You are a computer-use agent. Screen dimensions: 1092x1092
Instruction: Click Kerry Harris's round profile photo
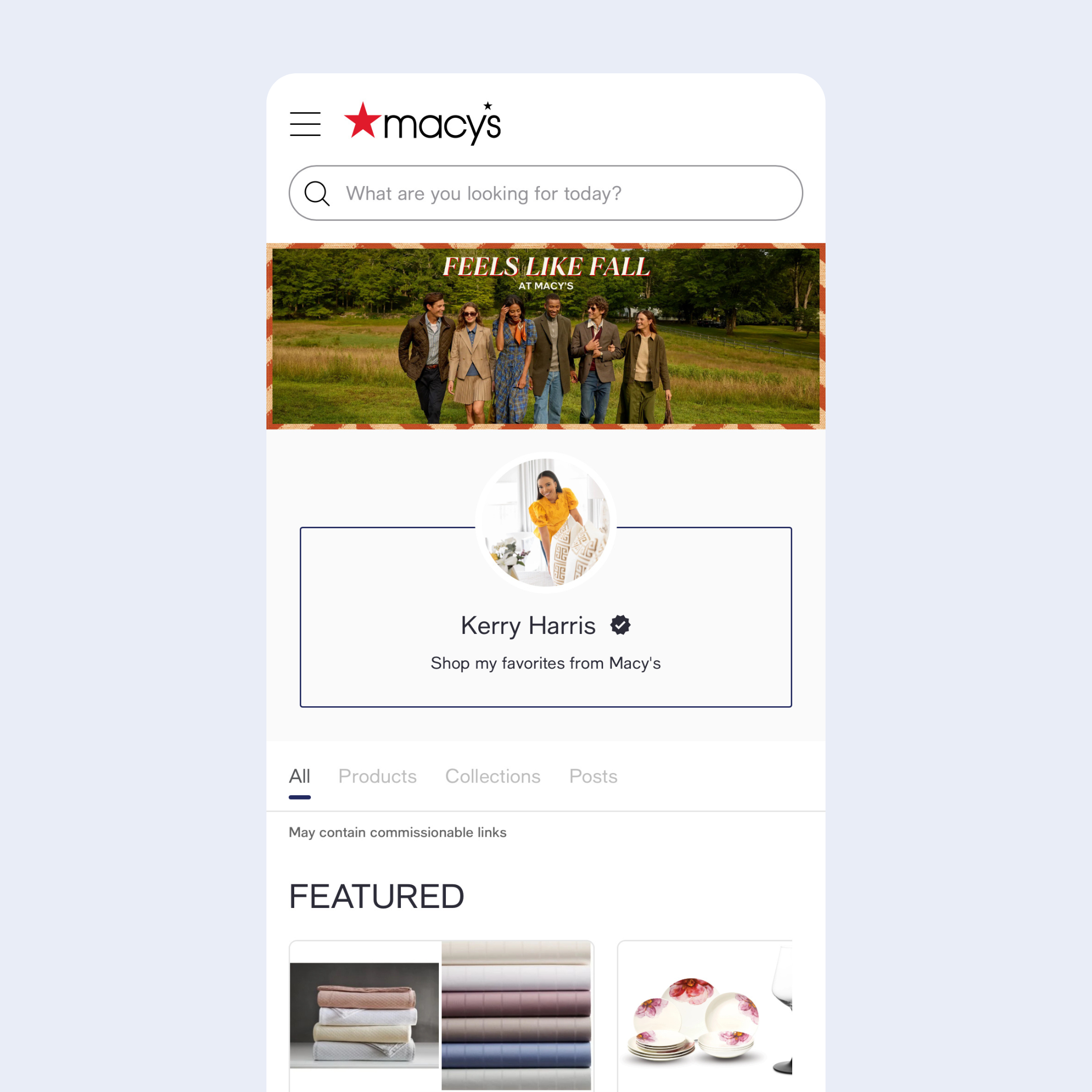[x=545, y=522]
